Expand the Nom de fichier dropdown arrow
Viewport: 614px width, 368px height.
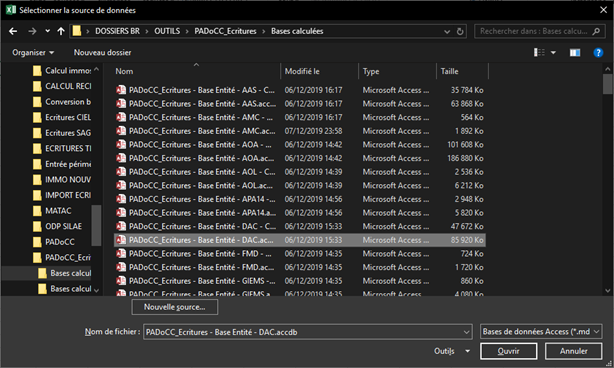pyautogui.click(x=467, y=332)
